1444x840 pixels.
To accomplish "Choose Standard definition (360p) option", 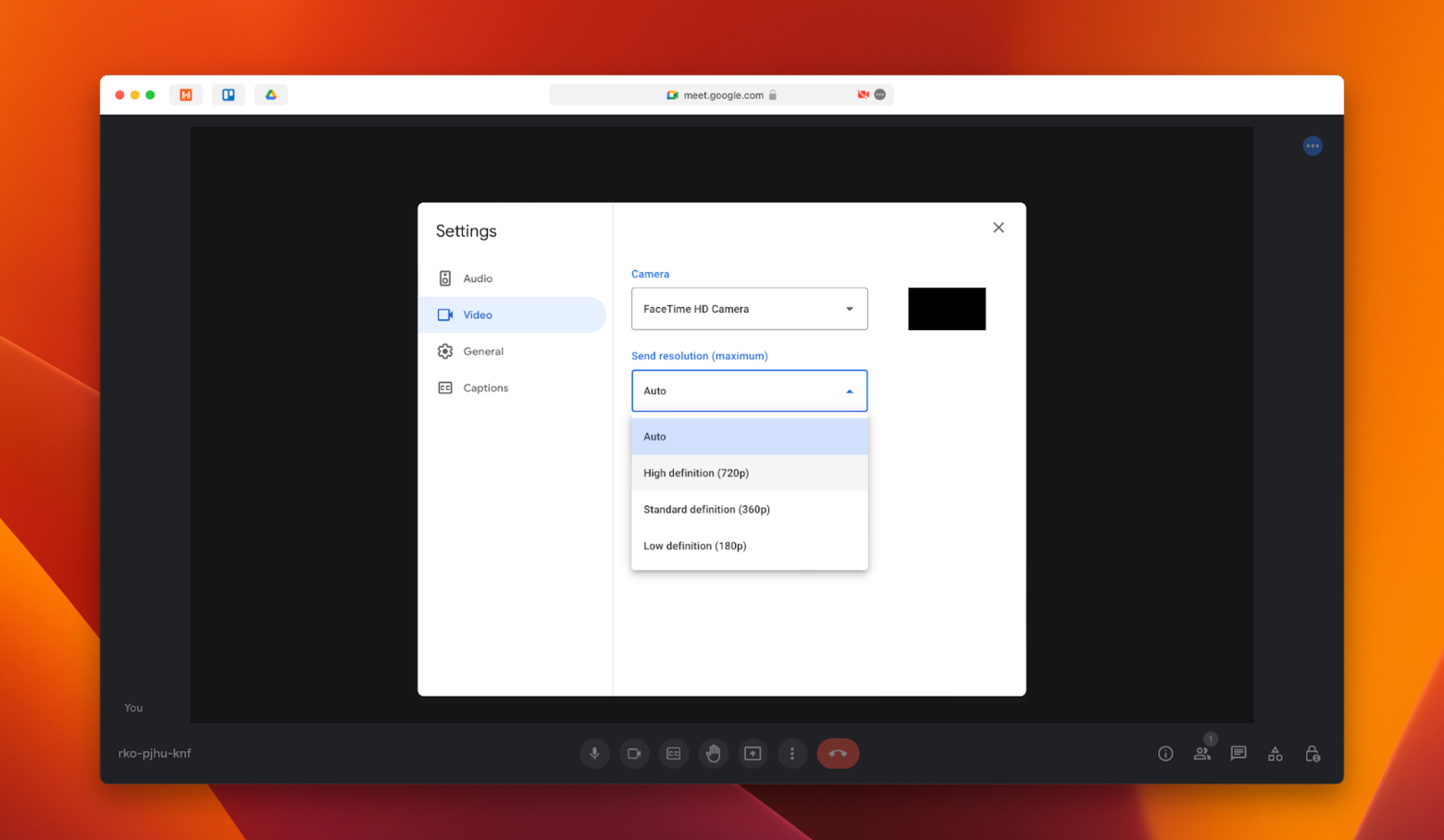I will click(706, 510).
